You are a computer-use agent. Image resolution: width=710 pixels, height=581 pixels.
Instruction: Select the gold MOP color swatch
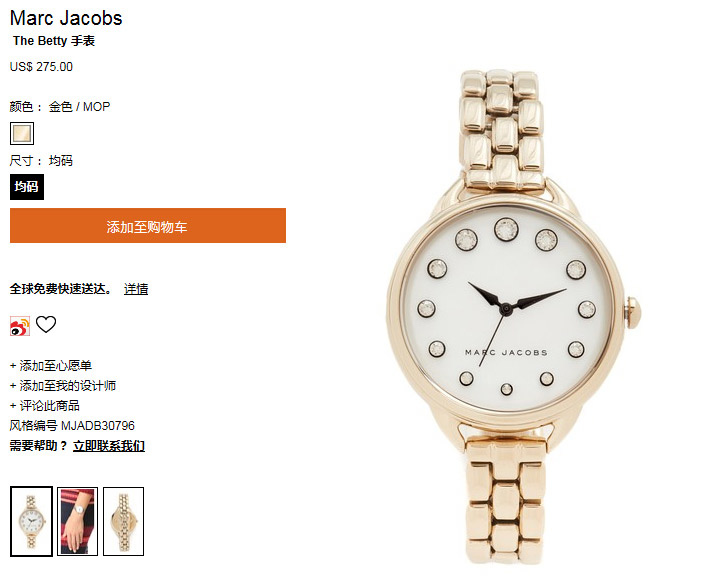click(x=22, y=134)
